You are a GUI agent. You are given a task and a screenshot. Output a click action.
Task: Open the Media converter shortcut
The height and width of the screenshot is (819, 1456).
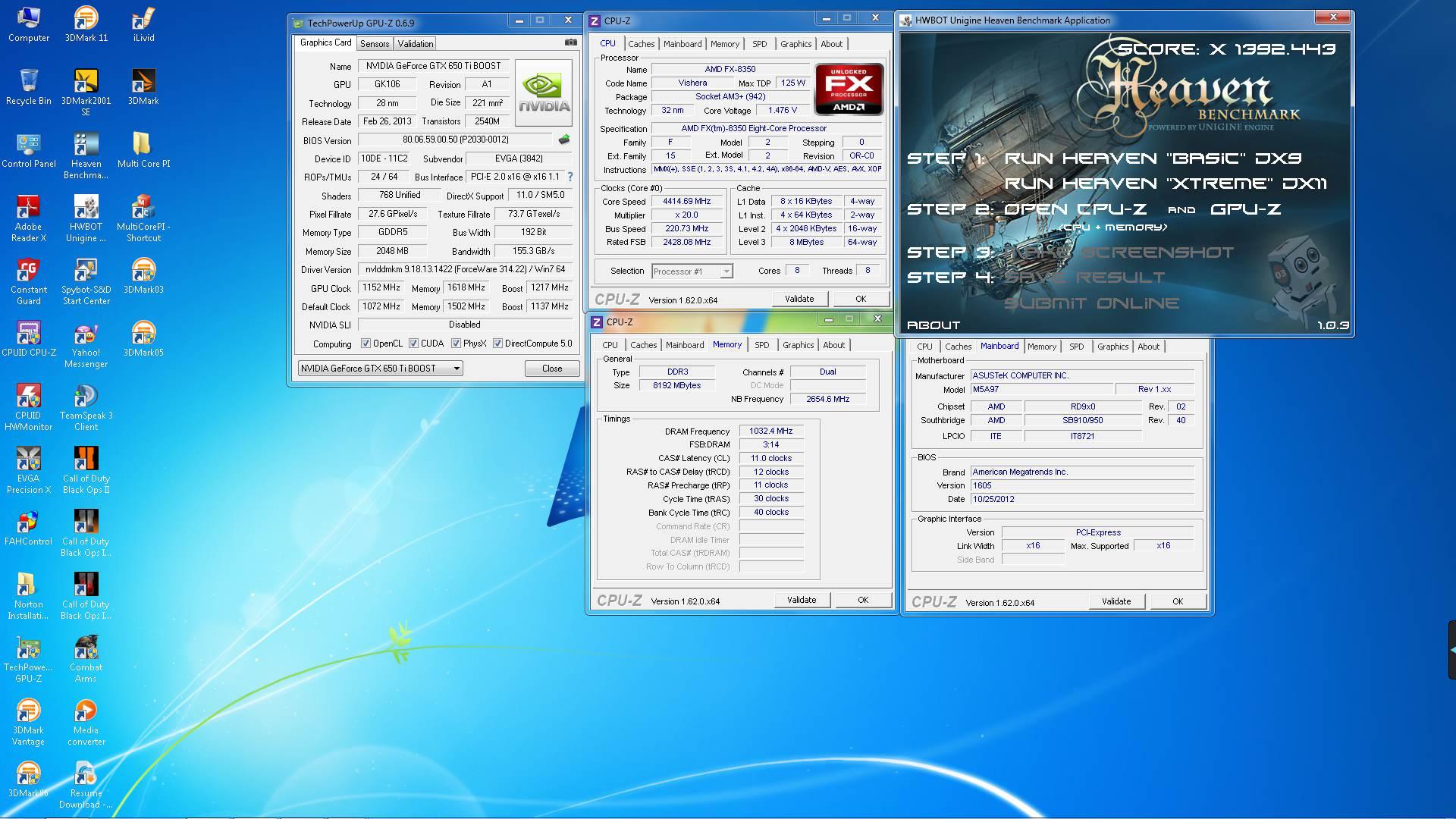click(86, 722)
